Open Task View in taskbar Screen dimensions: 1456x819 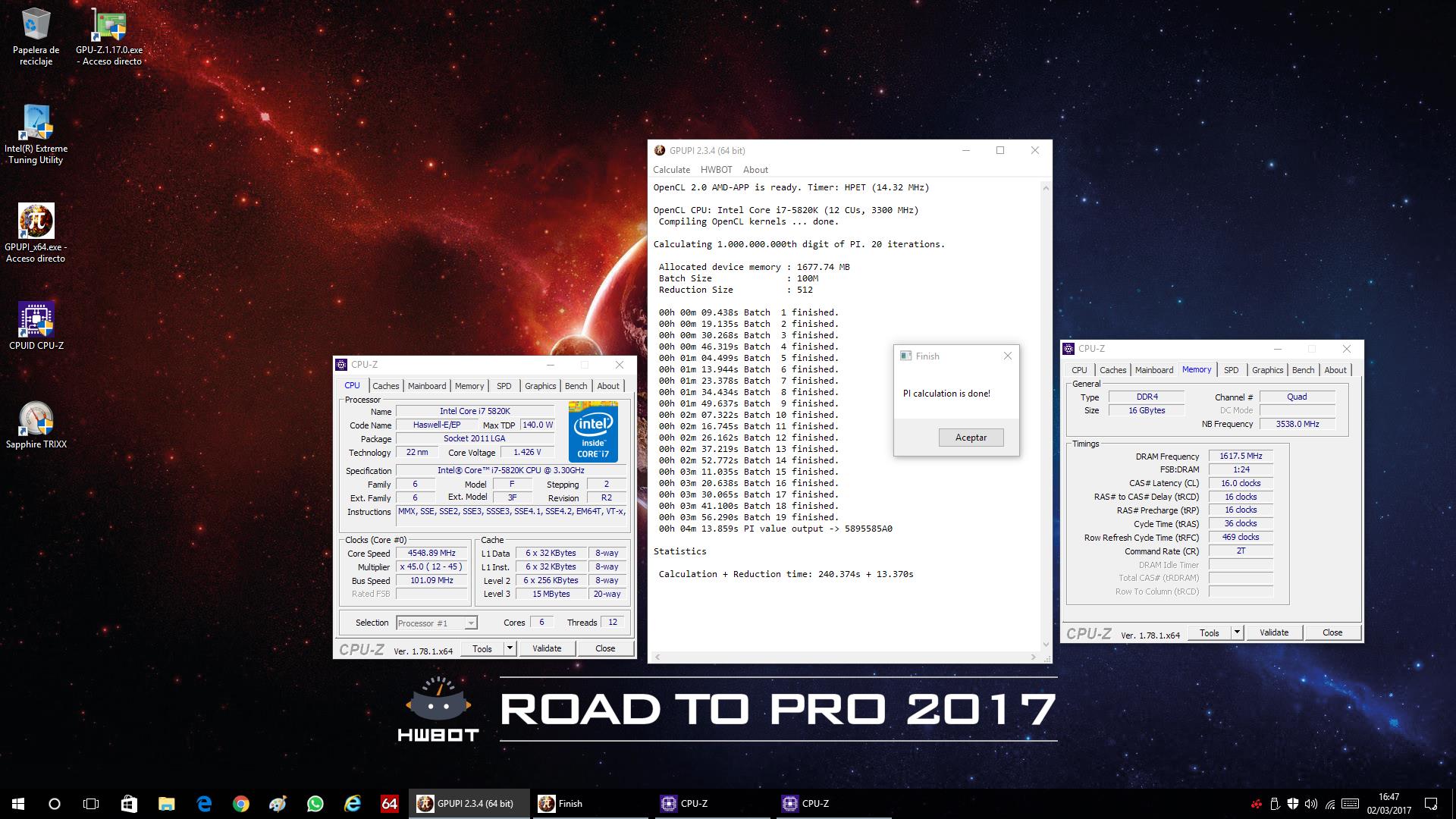pos(91,804)
